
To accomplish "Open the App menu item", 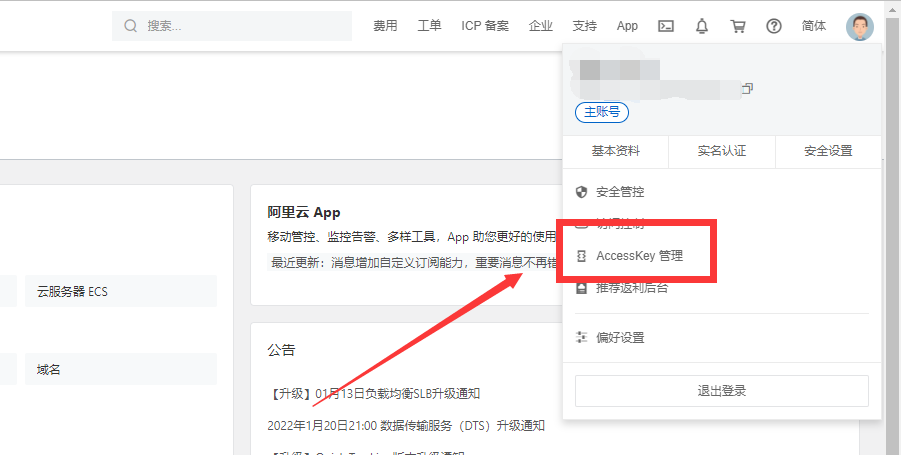I will 627,26.
